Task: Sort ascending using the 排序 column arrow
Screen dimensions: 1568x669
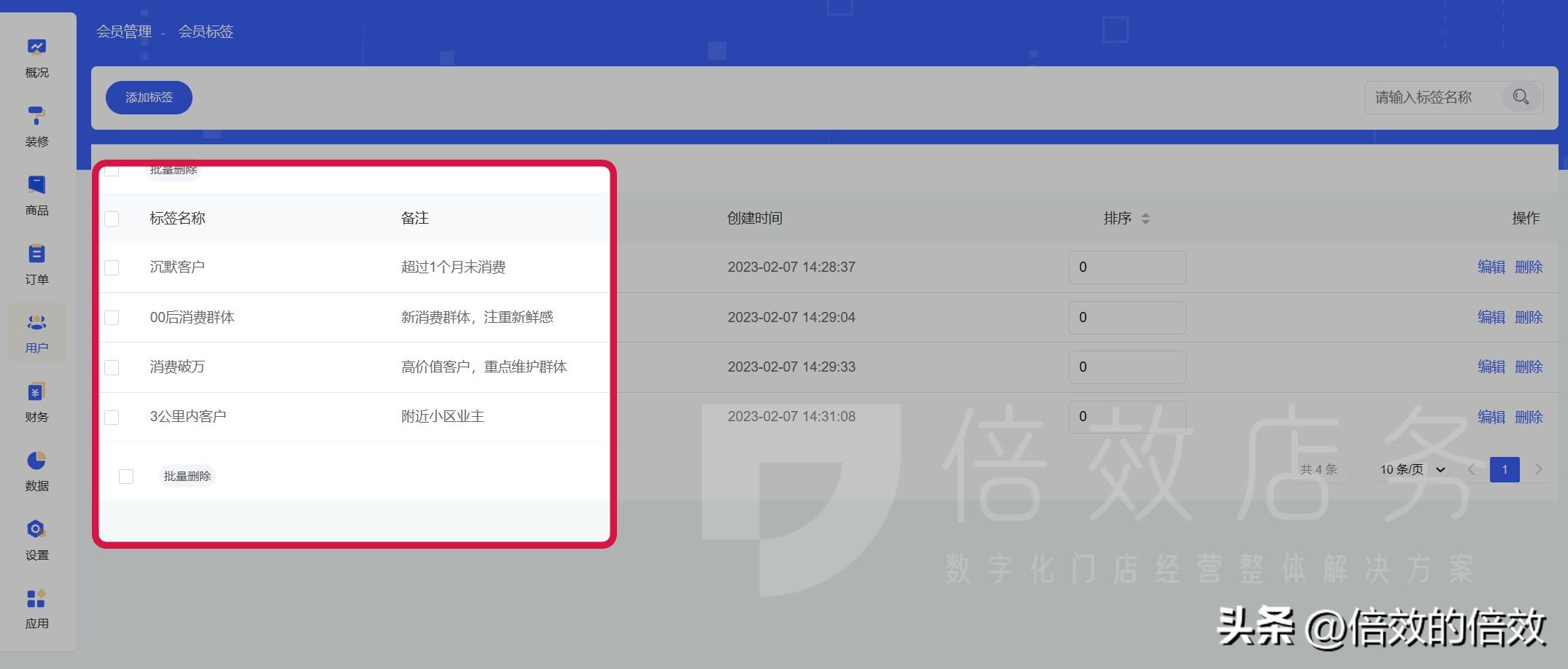Action: tap(1145, 214)
